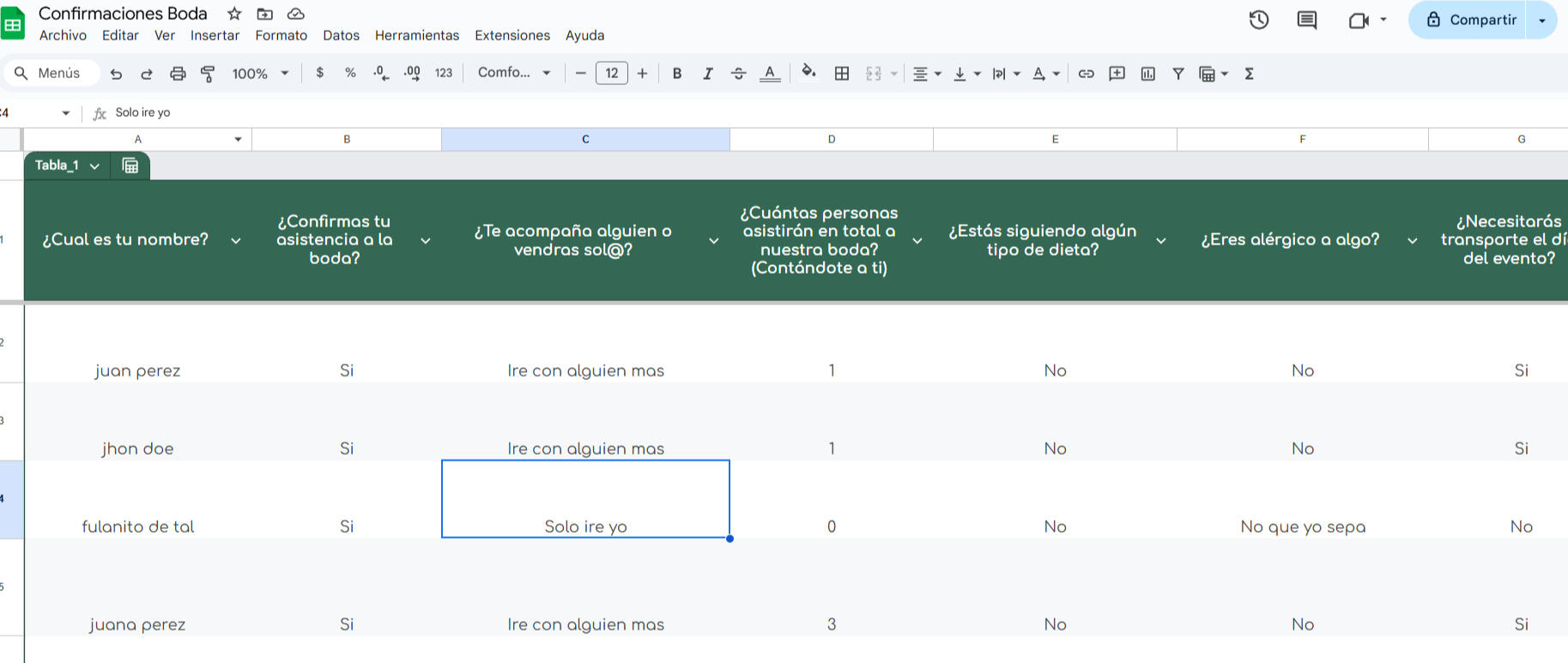Open the ¿Cual es tu nombre? column filter
This screenshot has height=663, width=1568.
pyautogui.click(x=236, y=241)
